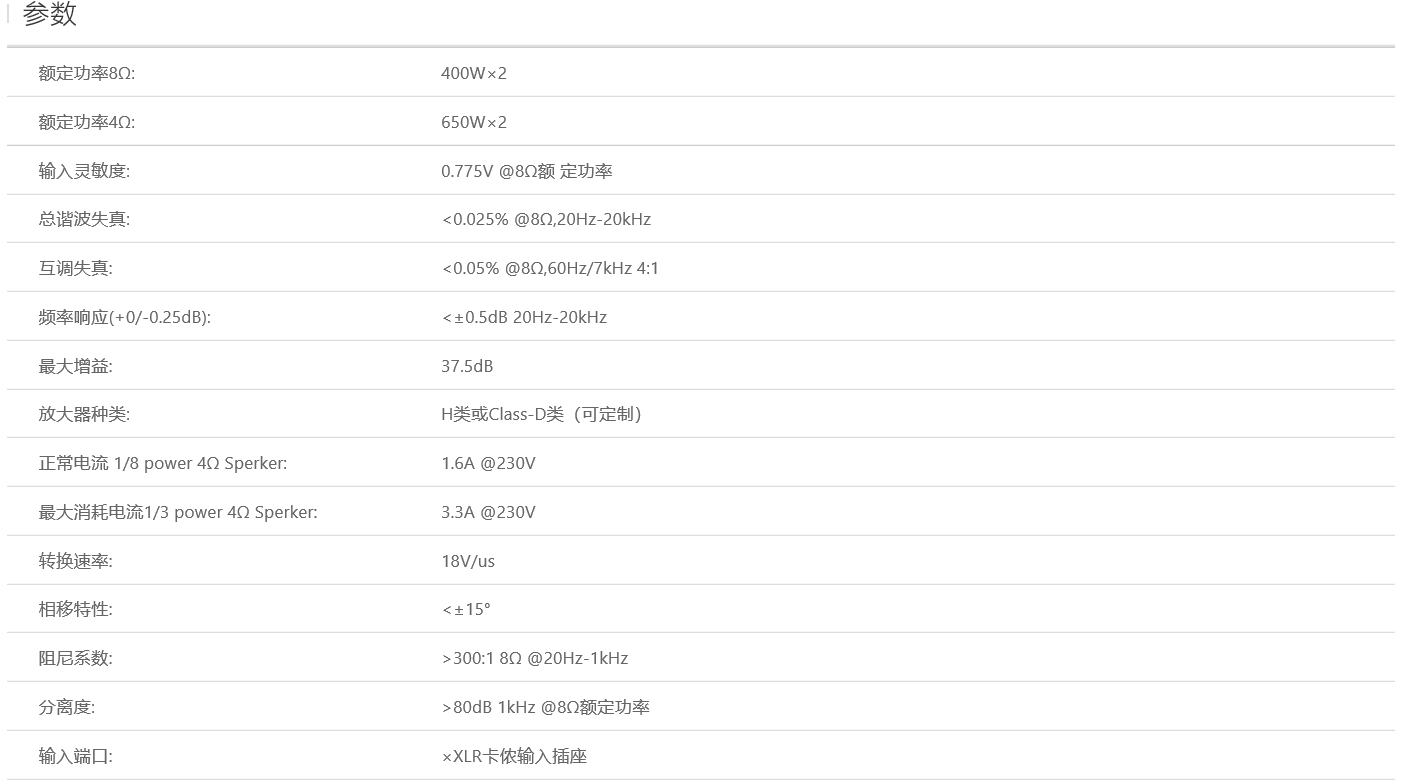Select the 分离度 row label

click(67, 707)
